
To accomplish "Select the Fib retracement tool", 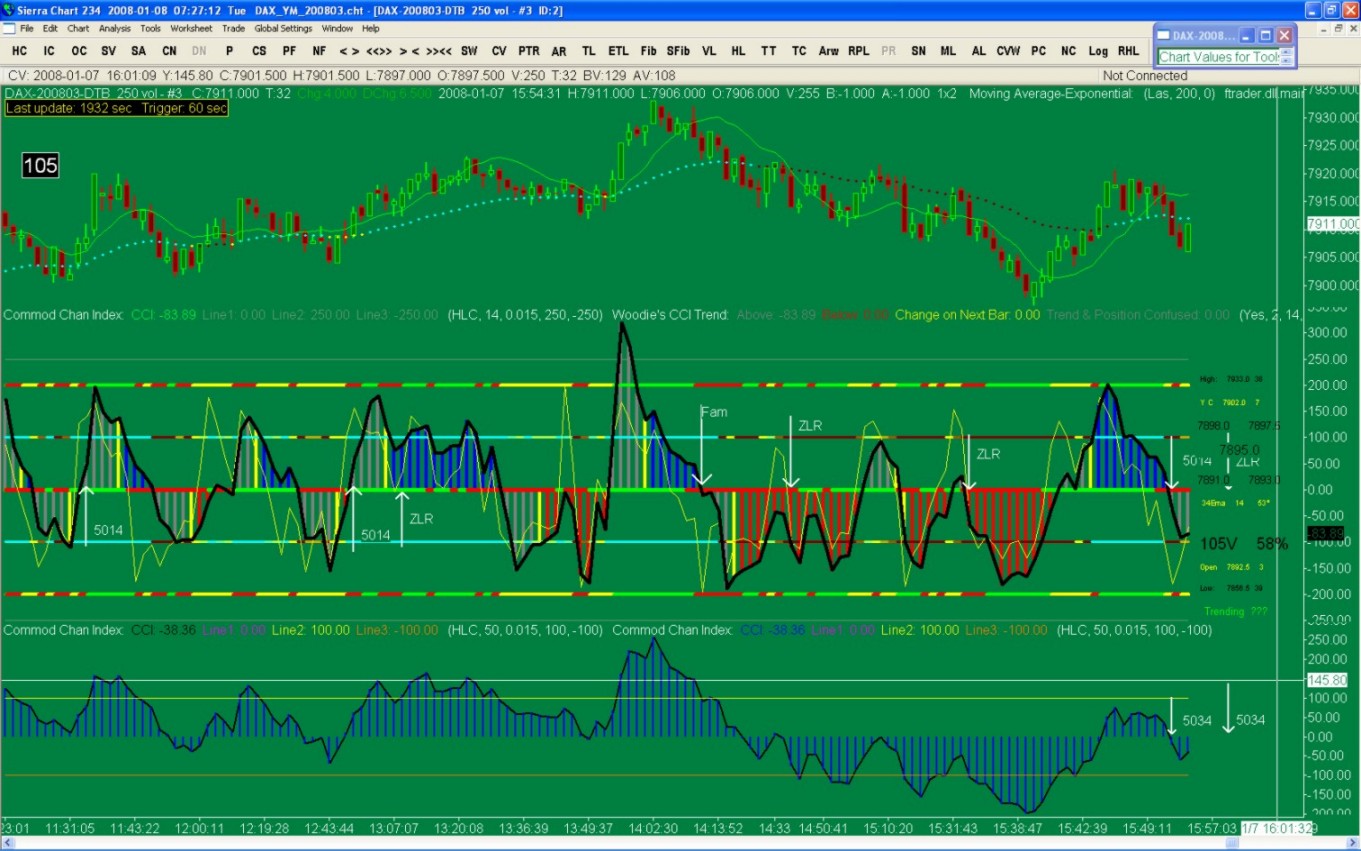I will [x=649, y=51].
